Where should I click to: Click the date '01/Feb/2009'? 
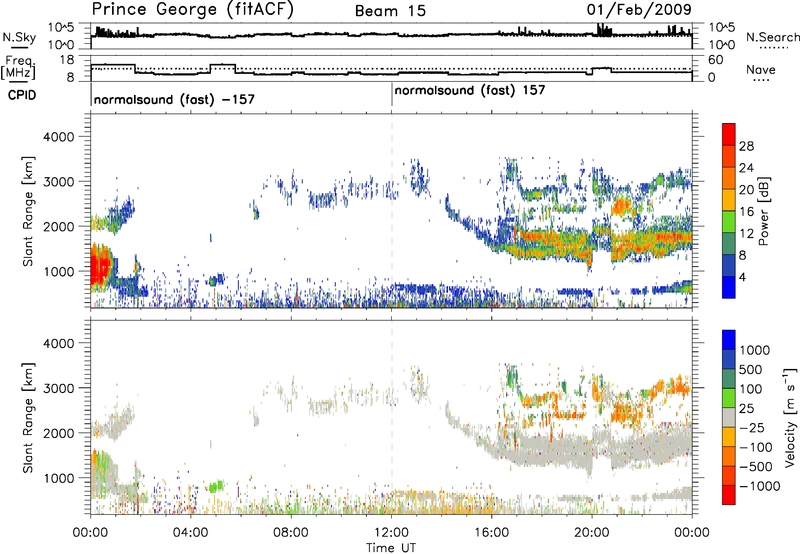(640, 10)
